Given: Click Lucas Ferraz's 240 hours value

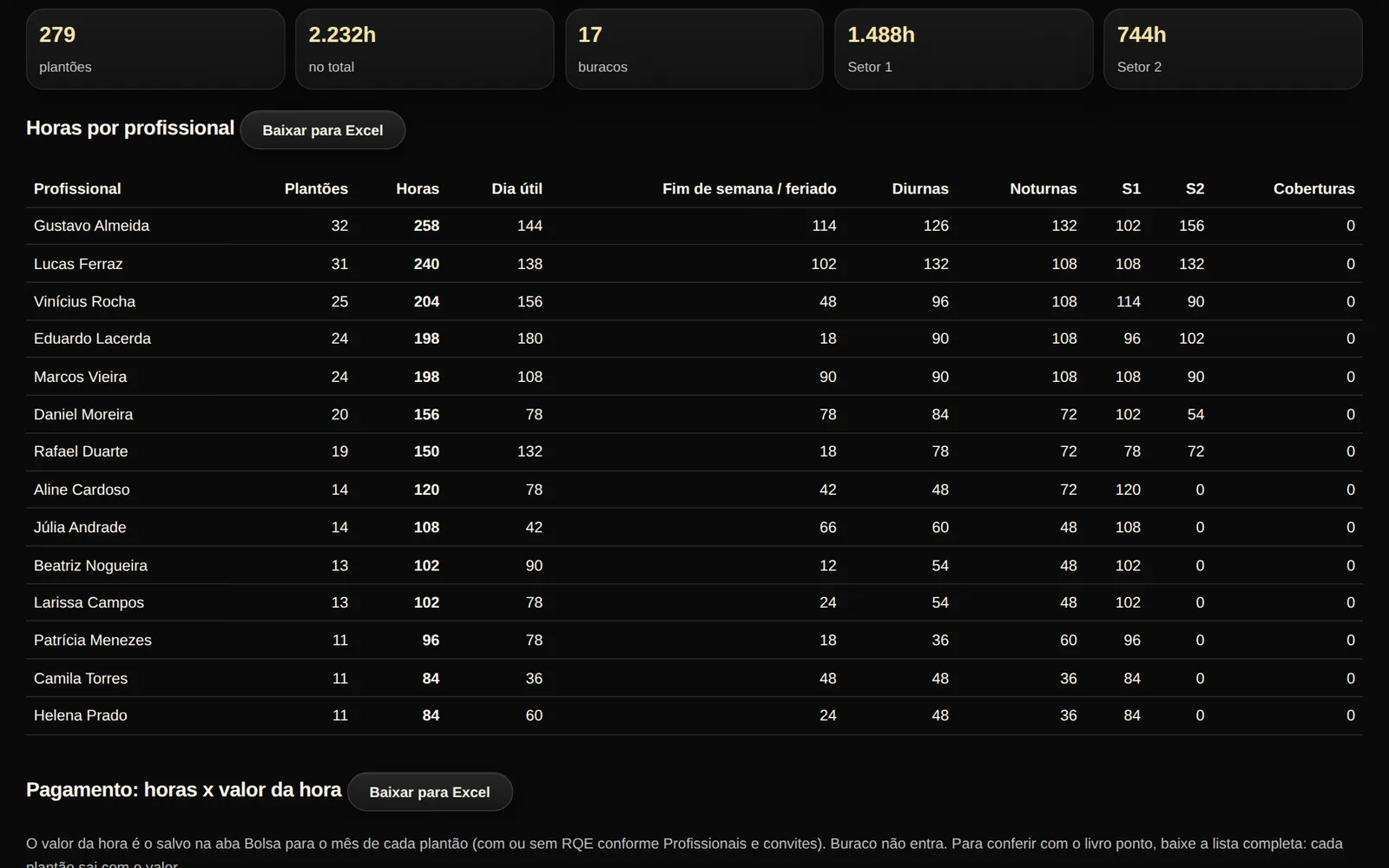Looking at the screenshot, I should (x=426, y=264).
